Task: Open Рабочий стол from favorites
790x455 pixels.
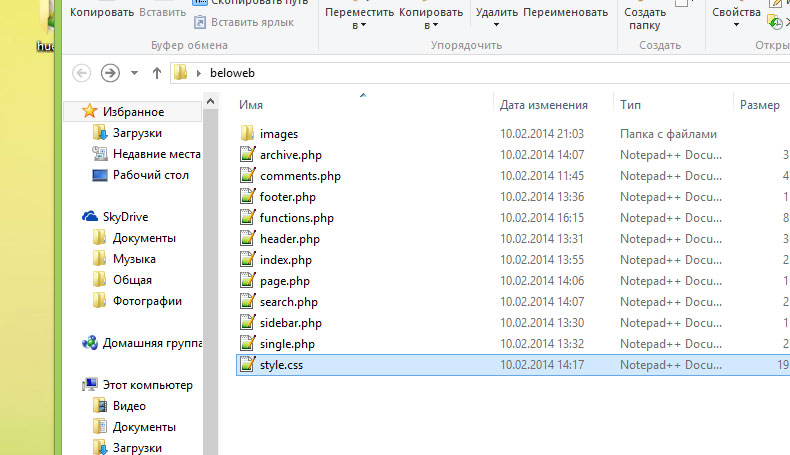Action: click(x=152, y=175)
